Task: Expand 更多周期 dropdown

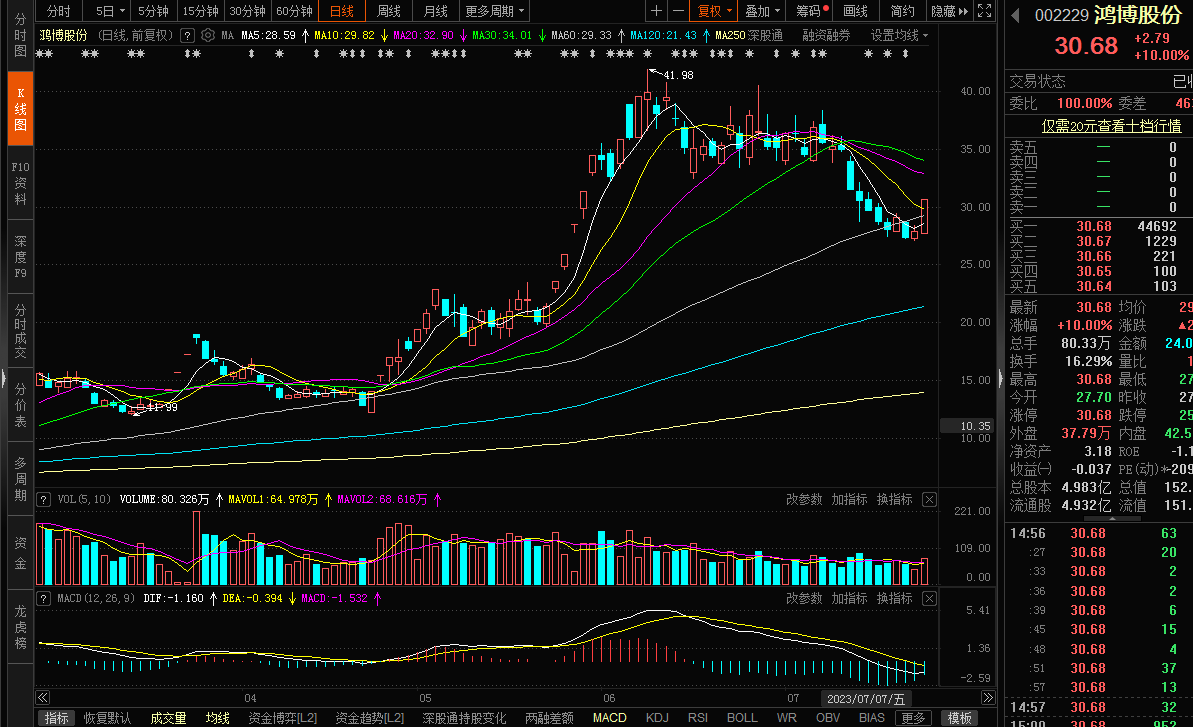Action: [495, 11]
